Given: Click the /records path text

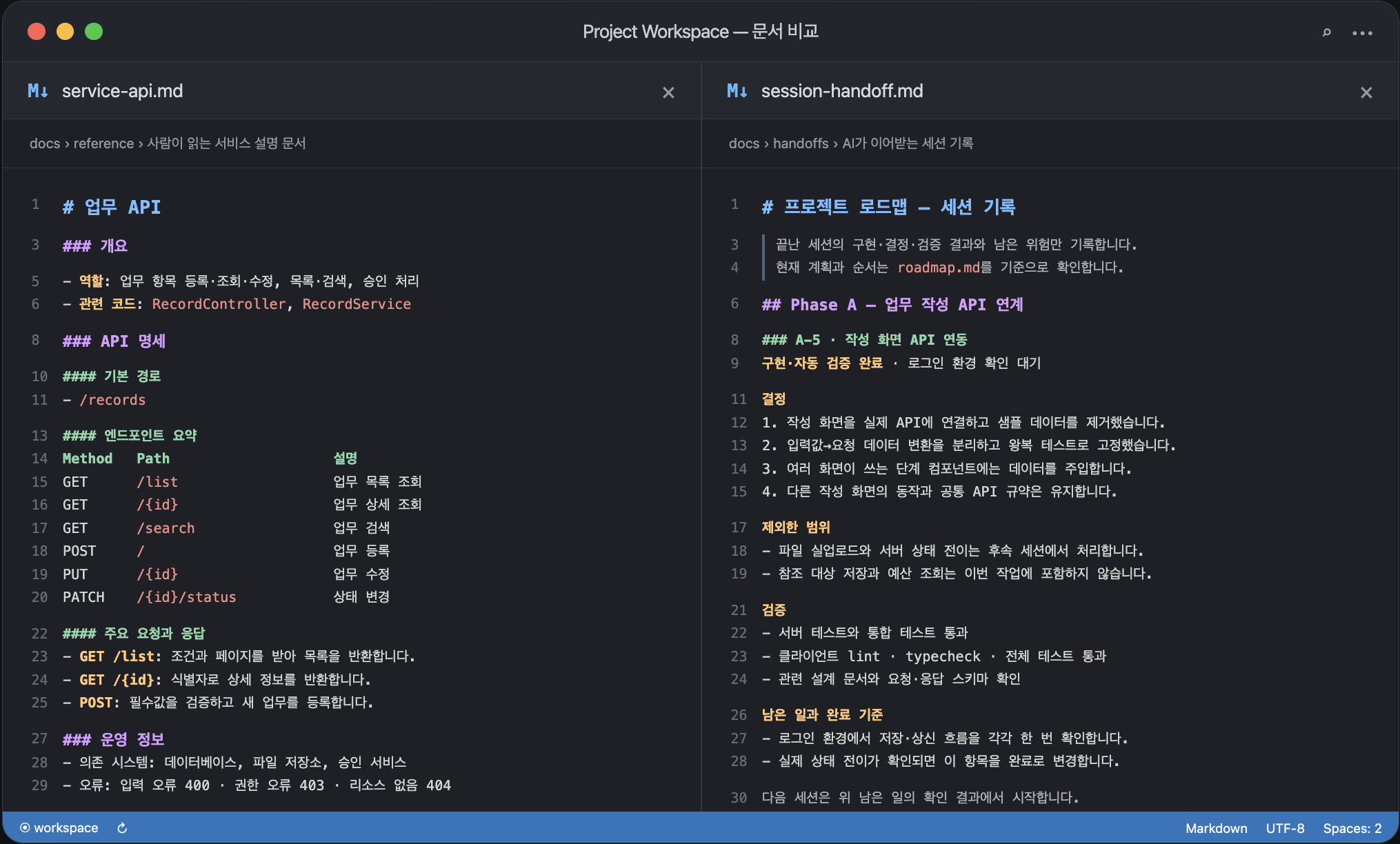Looking at the screenshot, I should 112,400.
